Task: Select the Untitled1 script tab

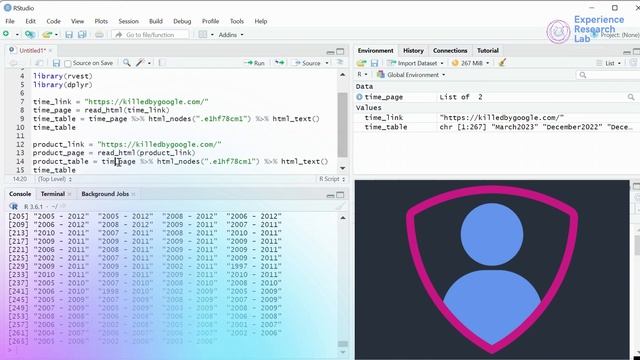Action: [32, 51]
